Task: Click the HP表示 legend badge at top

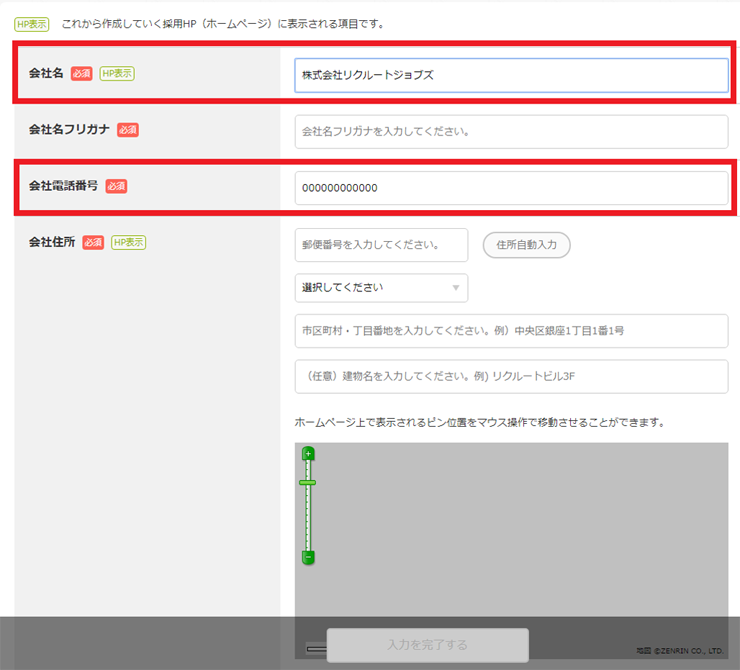Action: (x=31, y=23)
